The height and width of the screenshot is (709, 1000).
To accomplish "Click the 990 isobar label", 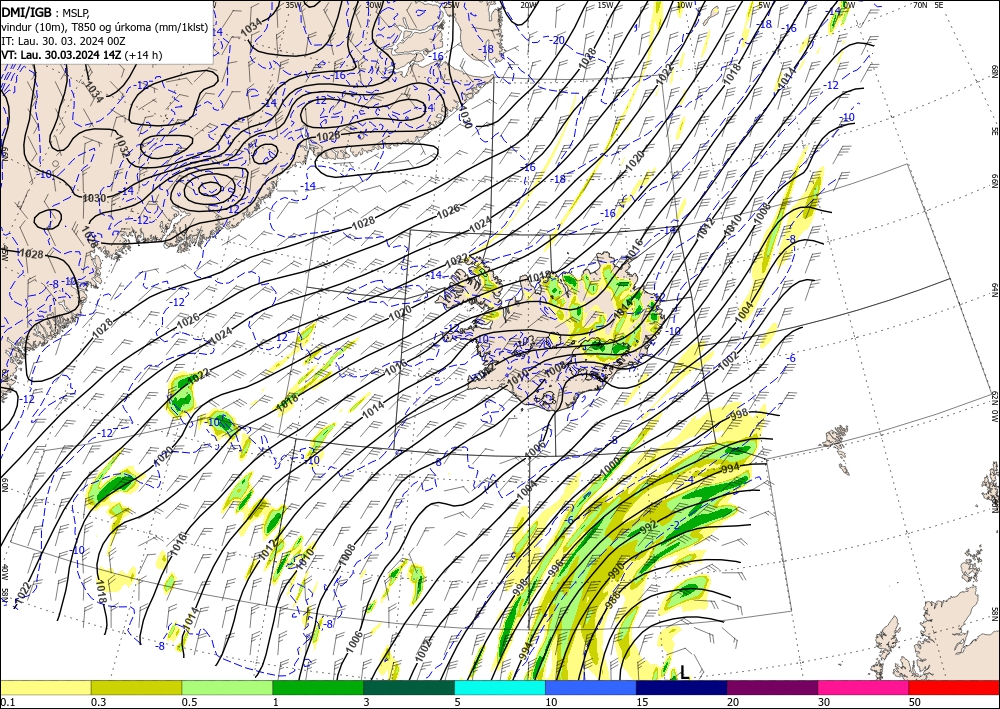I will tap(616, 569).
